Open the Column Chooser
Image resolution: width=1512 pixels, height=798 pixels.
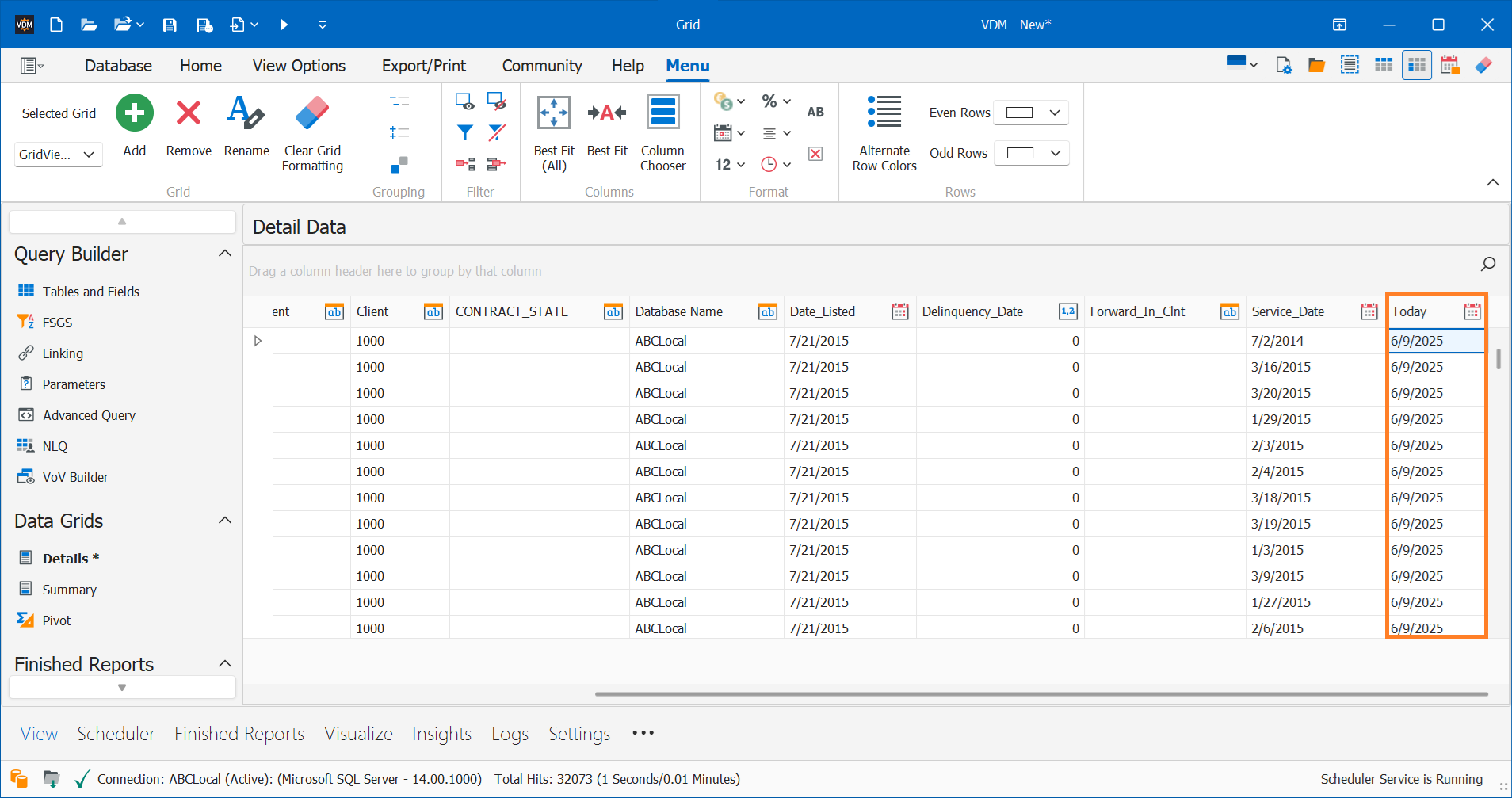(662, 113)
